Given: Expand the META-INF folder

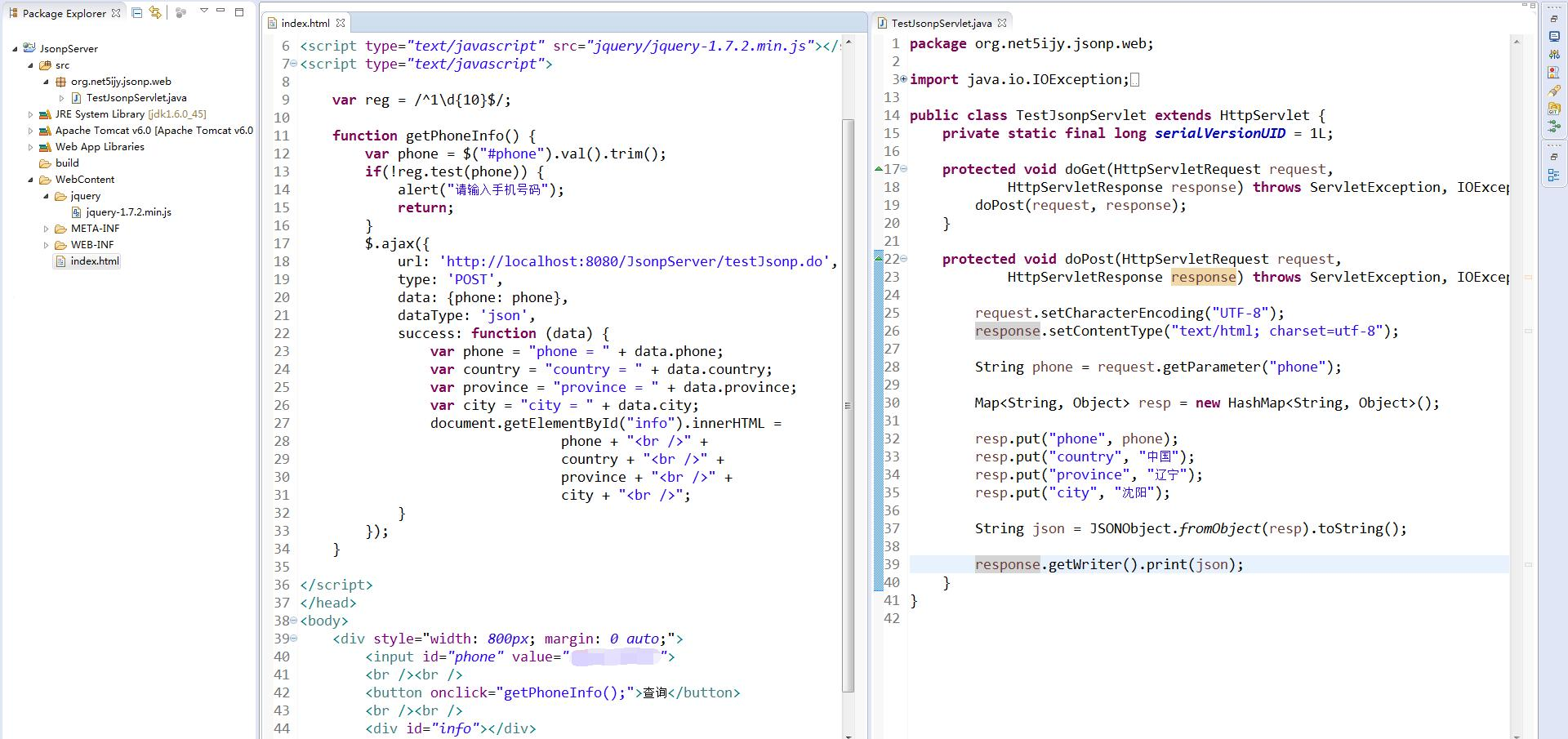Looking at the screenshot, I should [46, 229].
